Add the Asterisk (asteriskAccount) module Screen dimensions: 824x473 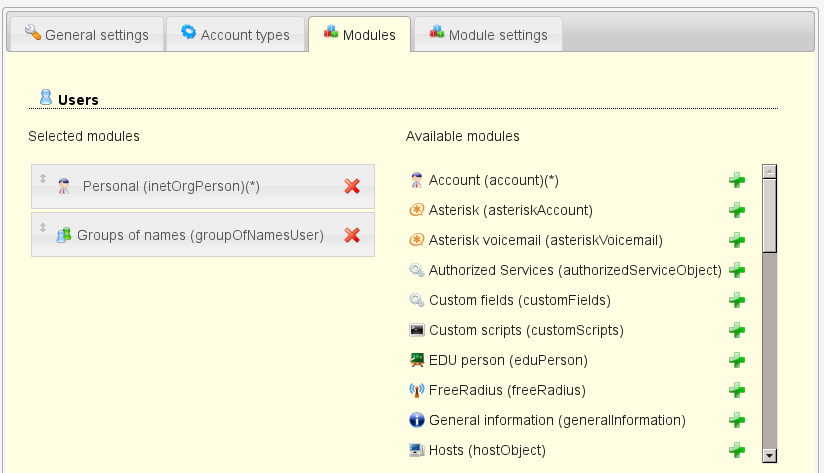point(737,210)
